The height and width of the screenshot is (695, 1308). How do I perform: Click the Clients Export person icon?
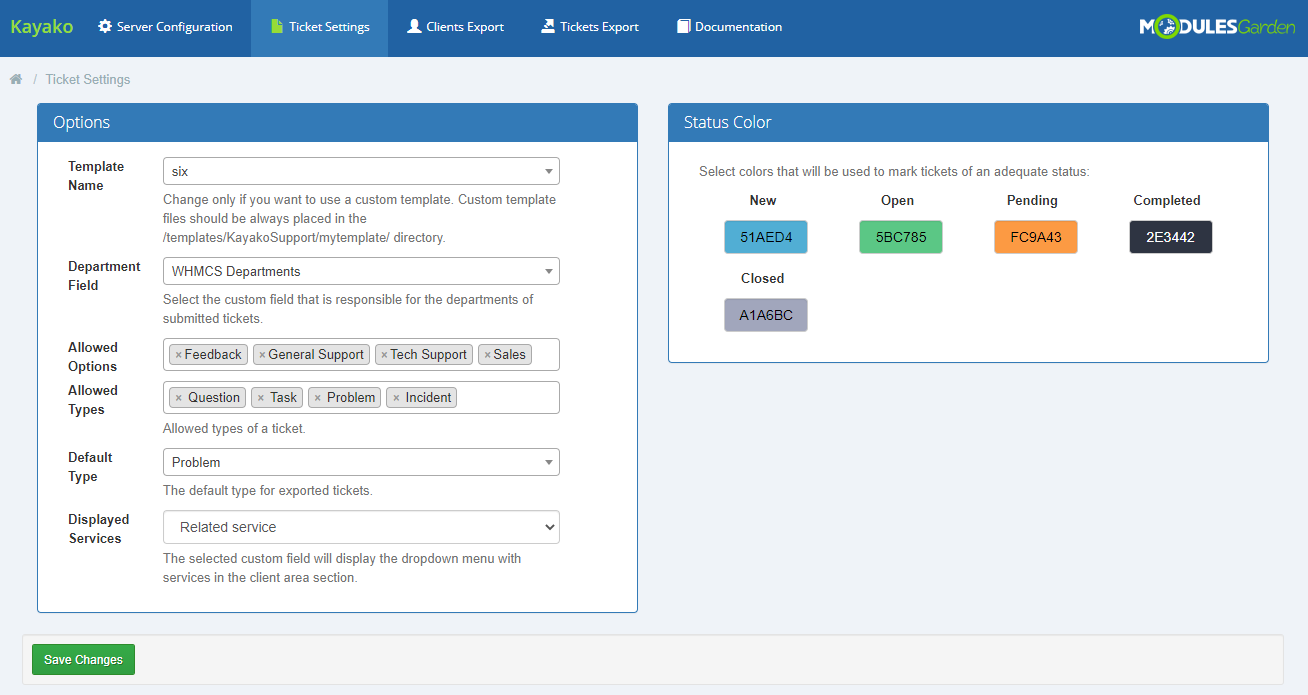click(414, 27)
